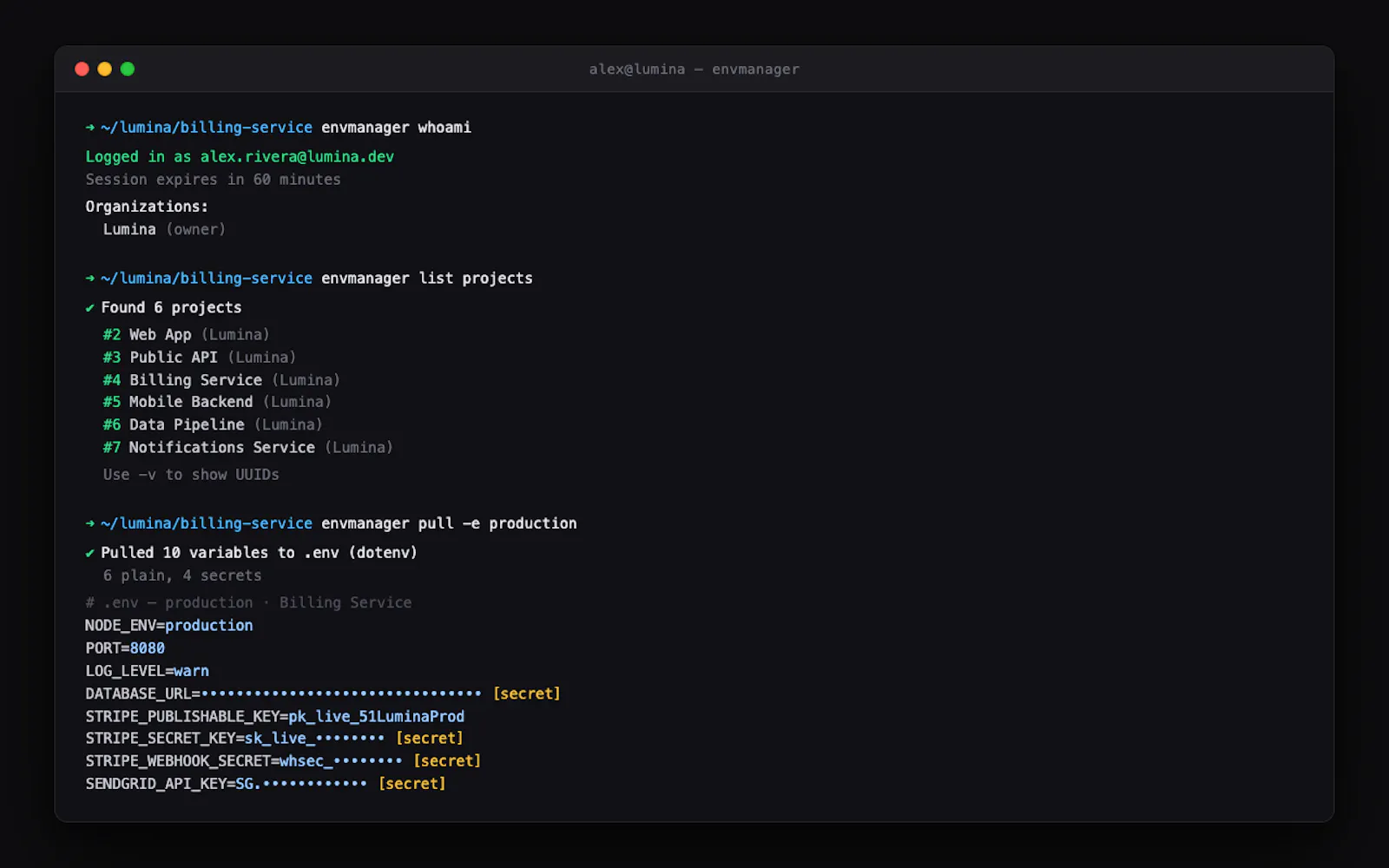Click the STRIPE_SECRET_KEY sk_live_ masked value
The height and width of the screenshot is (868, 1389).
point(314,739)
